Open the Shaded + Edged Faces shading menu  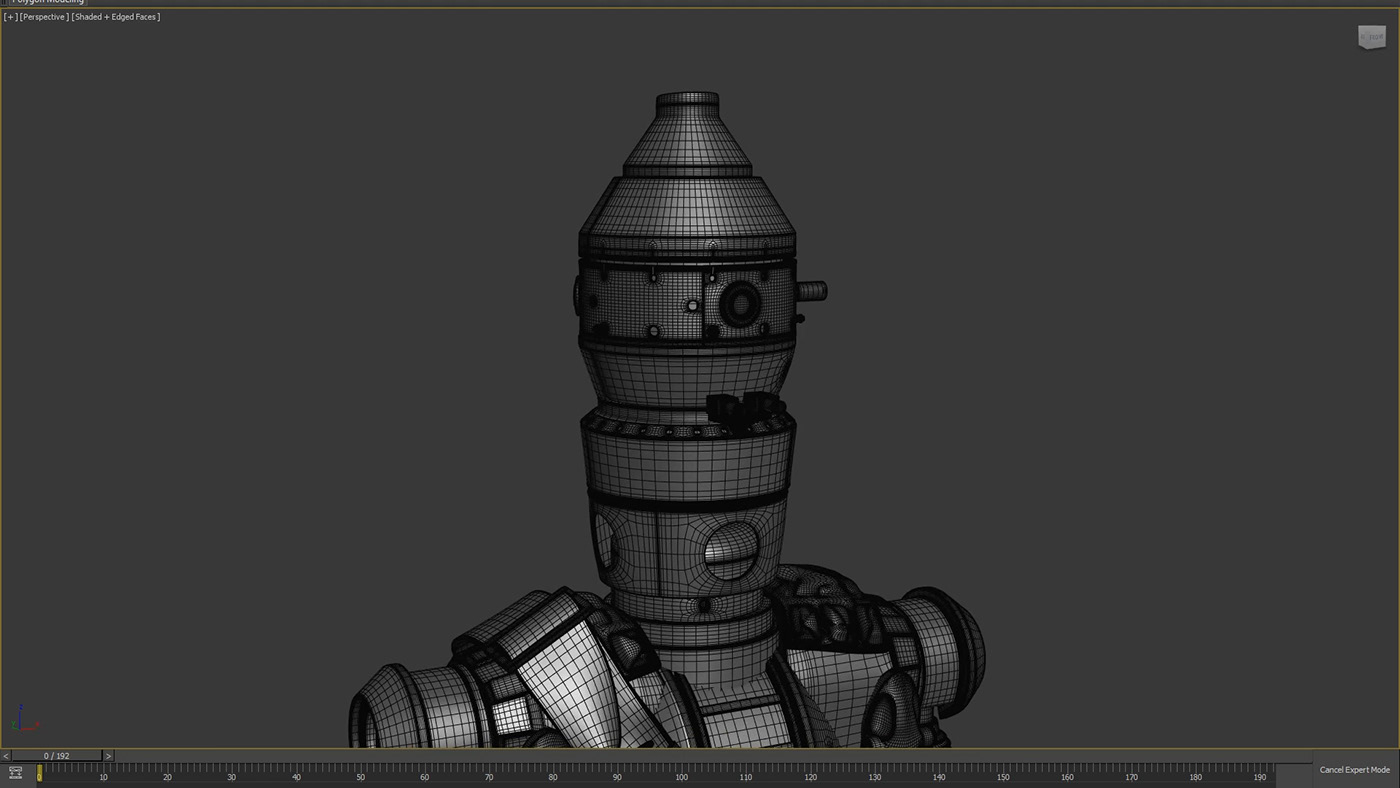[x=116, y=17]
